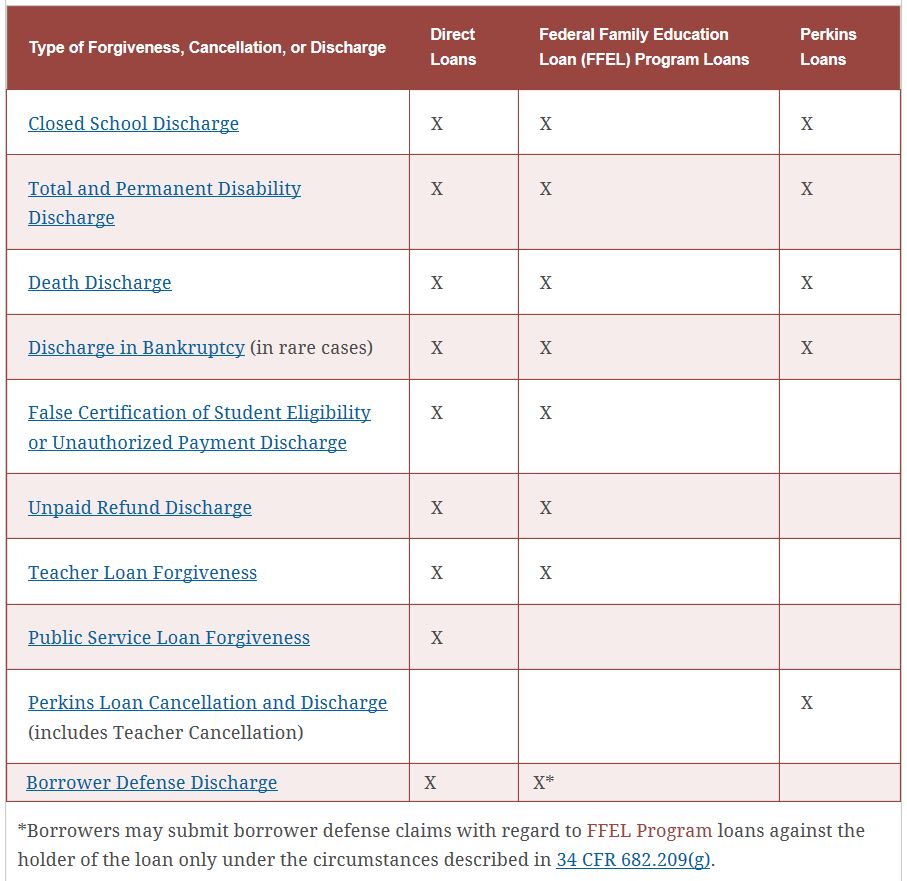Screen dimensions: 907x881
Task: Click the Type of Forgiveness column header
Action: pyautogui.click(x=207, y=48)
